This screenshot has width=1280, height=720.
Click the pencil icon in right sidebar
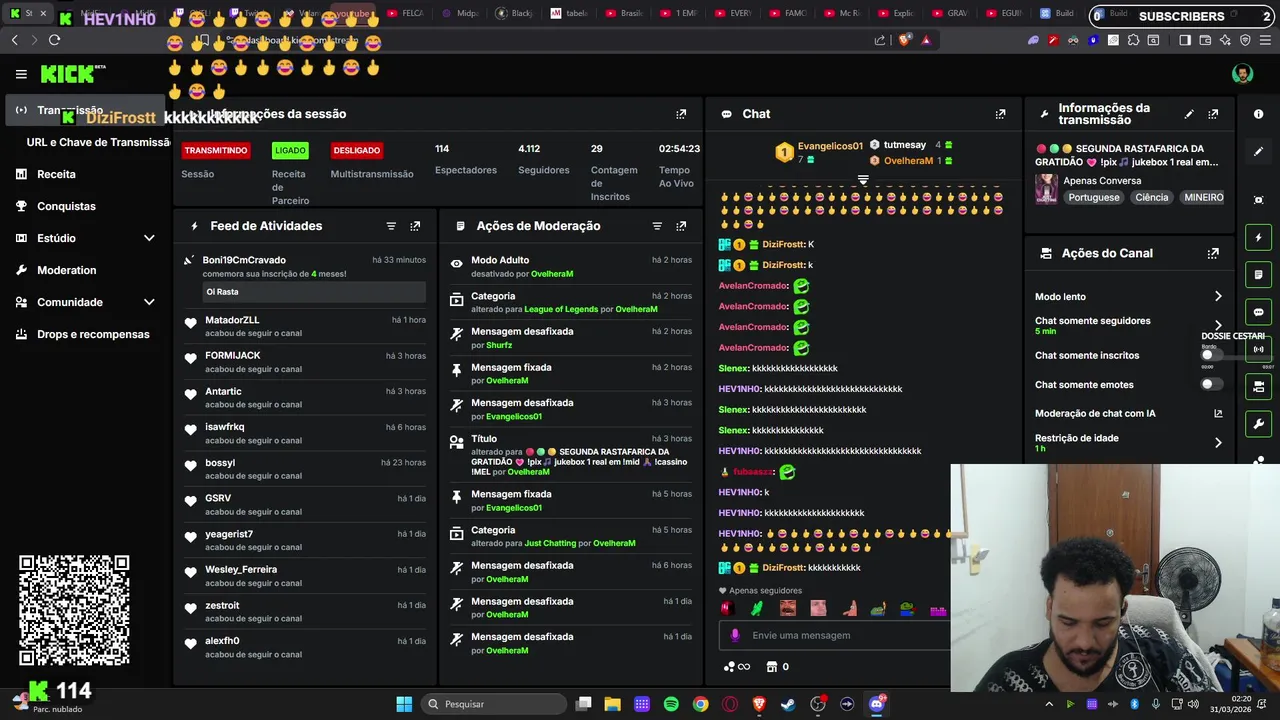tap(1259, 151)
